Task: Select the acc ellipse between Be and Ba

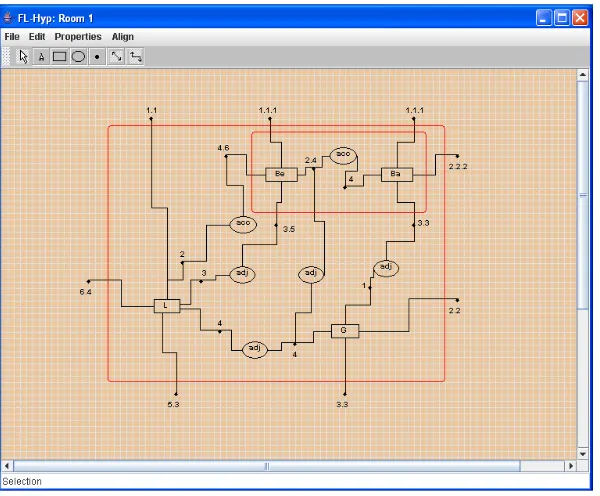Action: click(343, 155)
